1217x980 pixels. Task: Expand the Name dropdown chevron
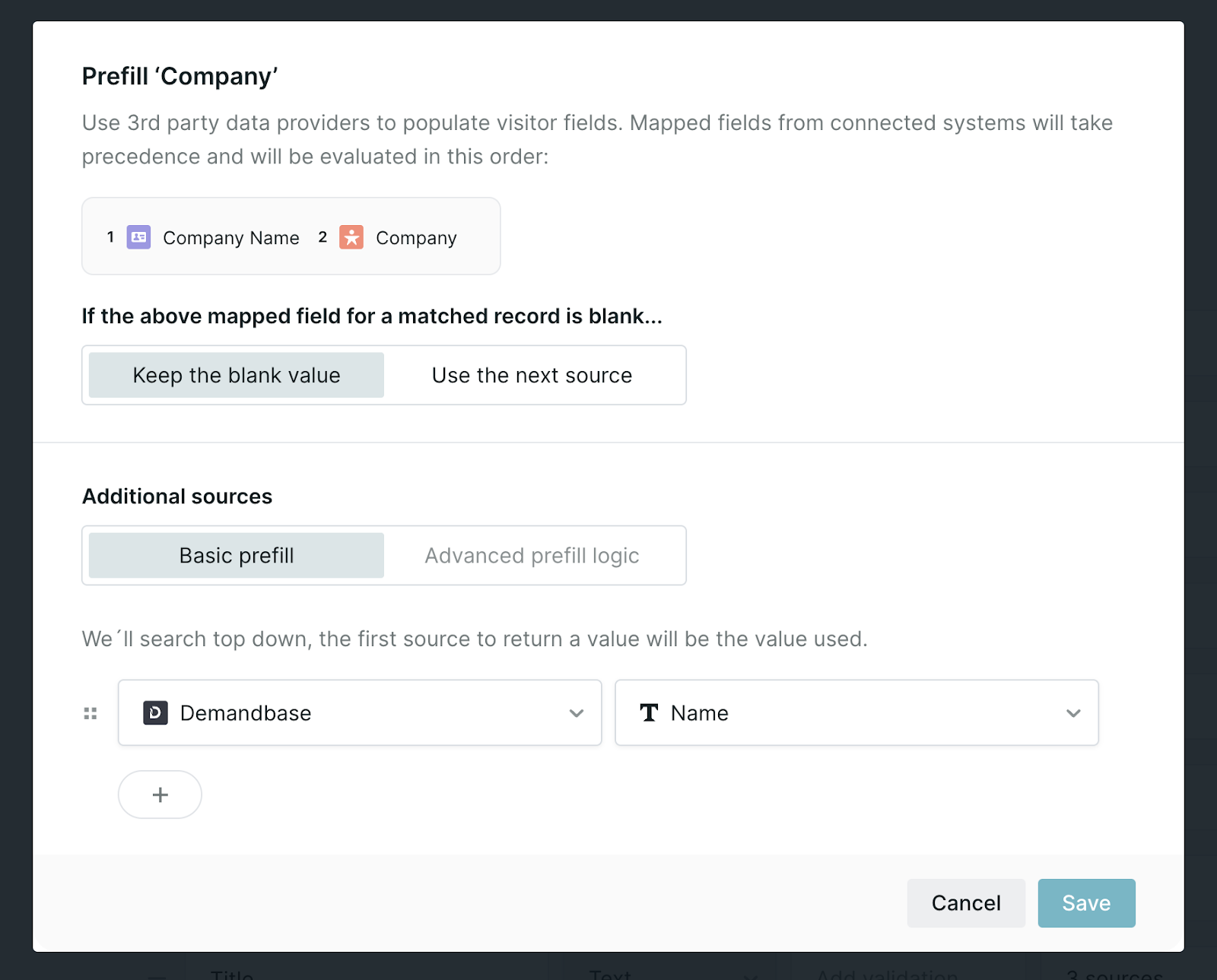pyautogui.click(x=1073, y=713)
